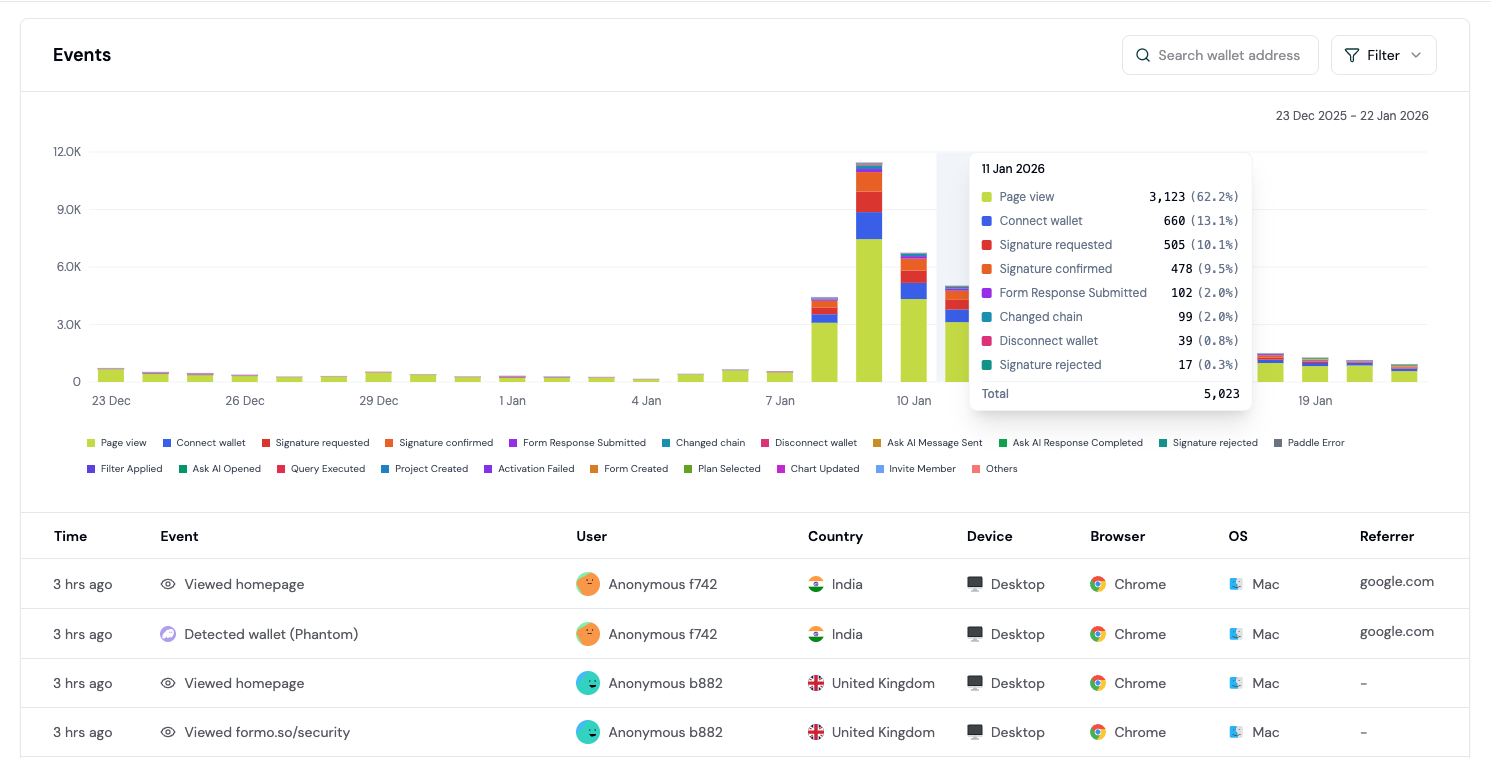Click the Mac OS icon in the first table row
The height and width of the screenshot is (758, 1491).
click(1236, 584)
